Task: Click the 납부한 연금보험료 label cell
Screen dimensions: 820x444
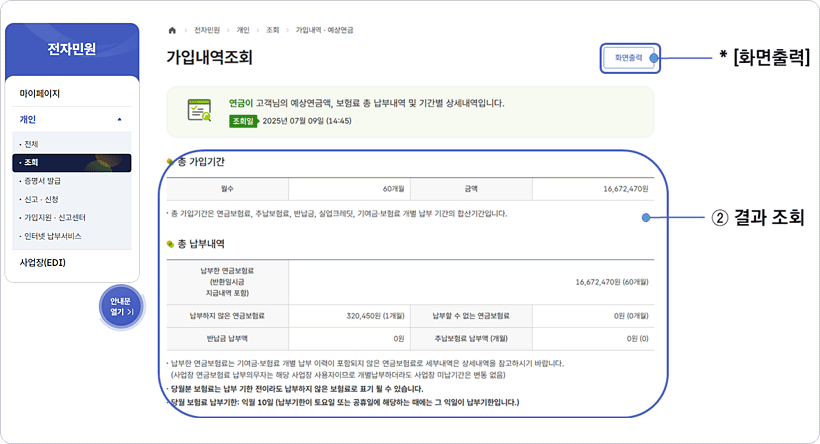Action: pyautogui.click(x=227, y=282)
